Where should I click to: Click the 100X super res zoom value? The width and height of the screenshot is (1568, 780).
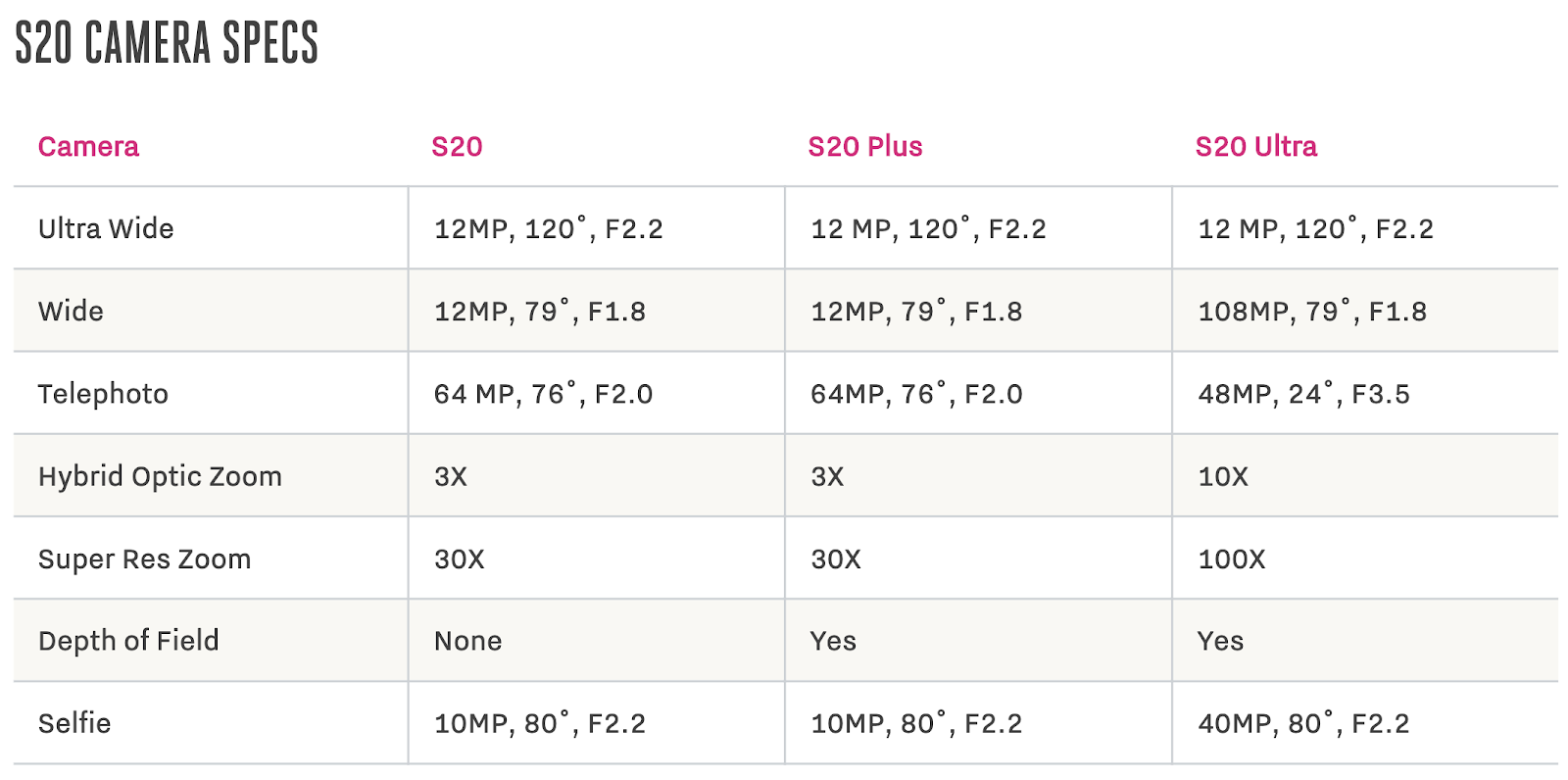tap(1232, 560)
